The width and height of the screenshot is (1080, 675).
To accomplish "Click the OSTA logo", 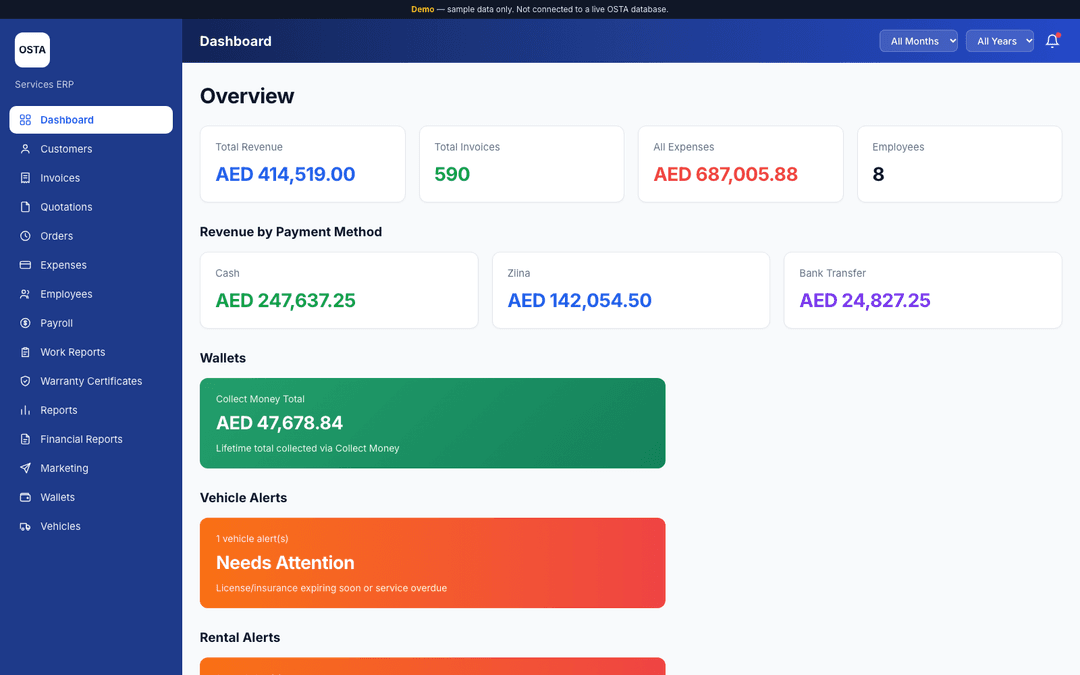I will pos(32,50).
